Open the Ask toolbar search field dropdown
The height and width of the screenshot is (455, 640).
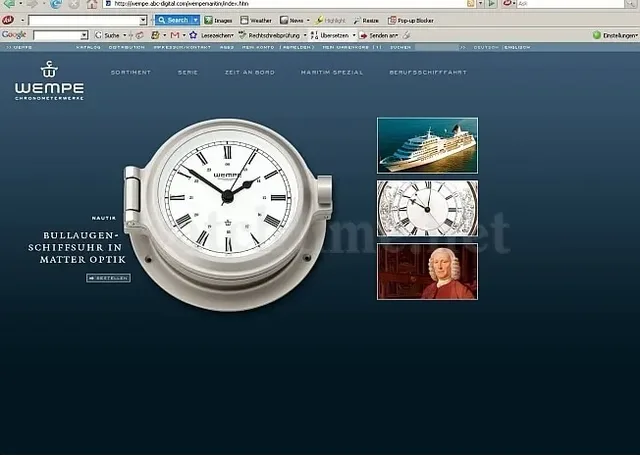142,20
